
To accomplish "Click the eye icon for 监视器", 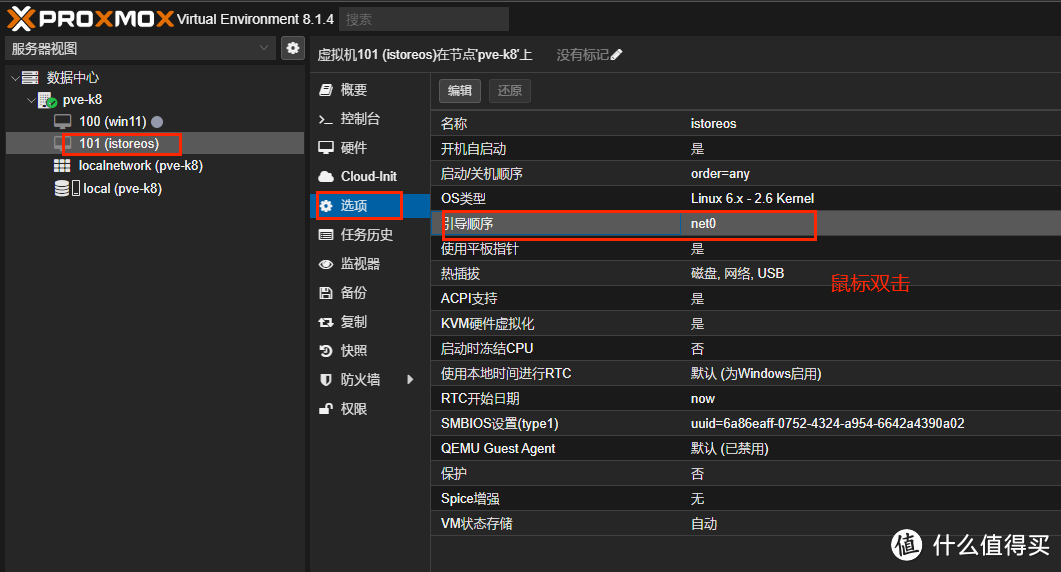I will coord(326,264).
